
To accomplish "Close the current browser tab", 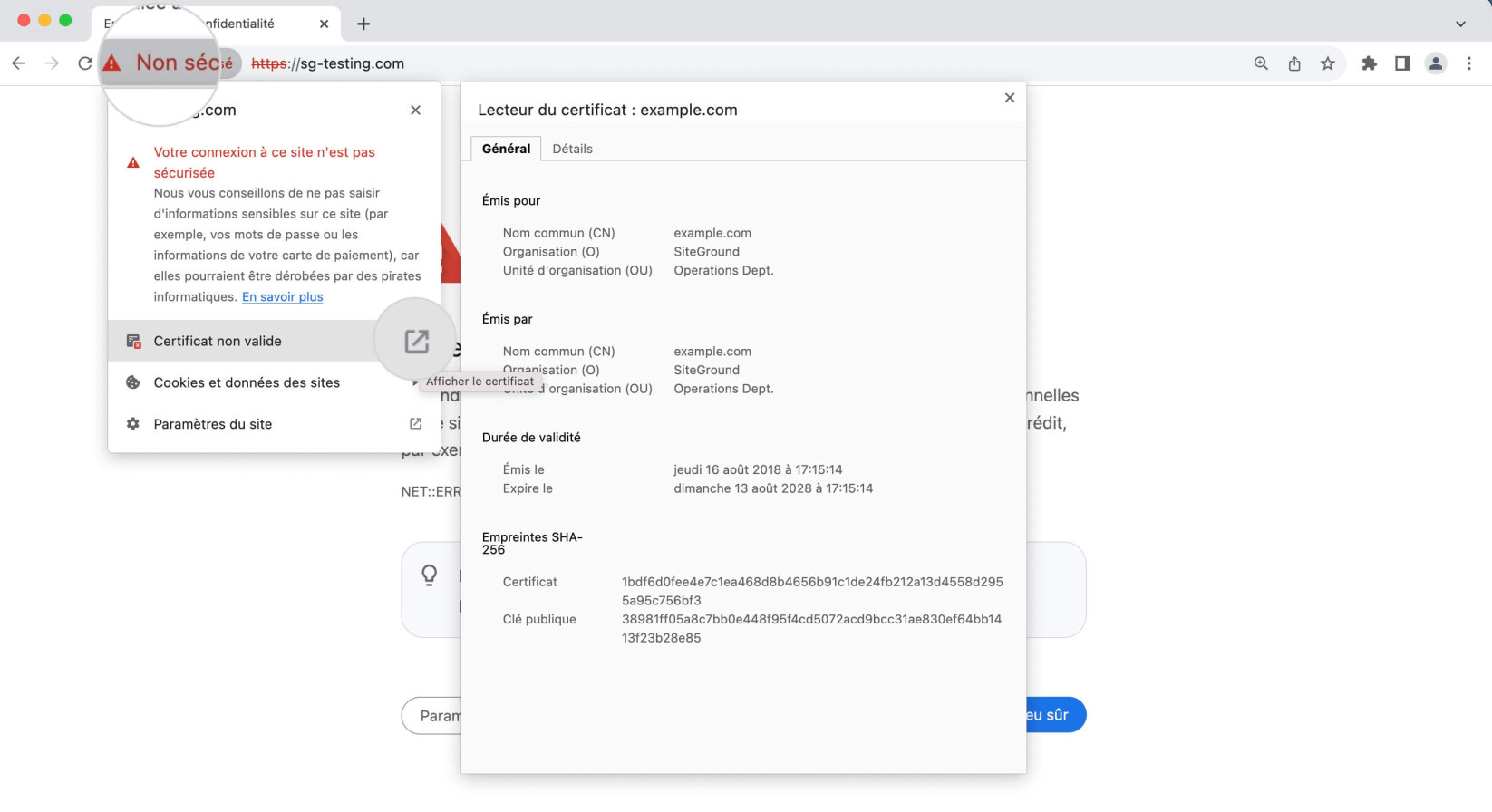I will [324, 24].
